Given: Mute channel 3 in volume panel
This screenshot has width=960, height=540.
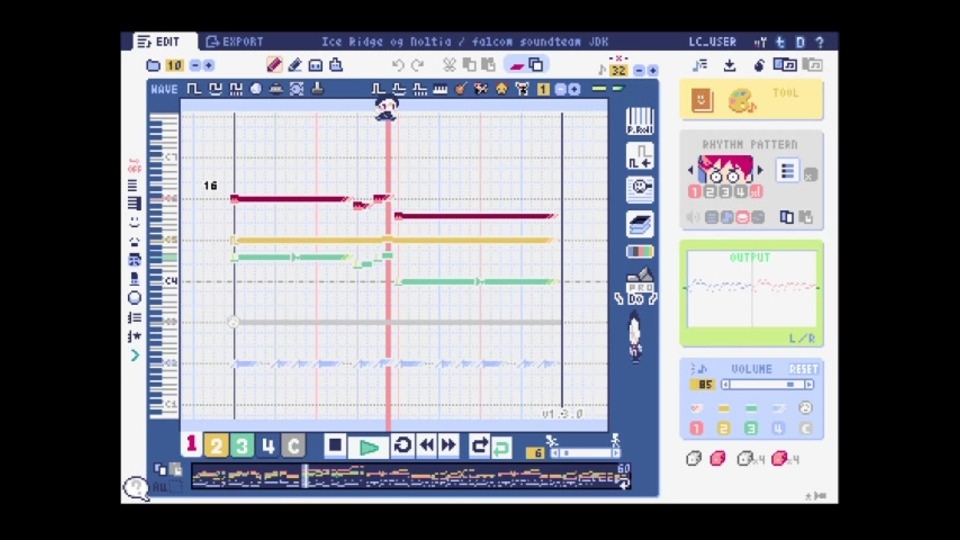Looking at the screenshot, I should point(751,428).
